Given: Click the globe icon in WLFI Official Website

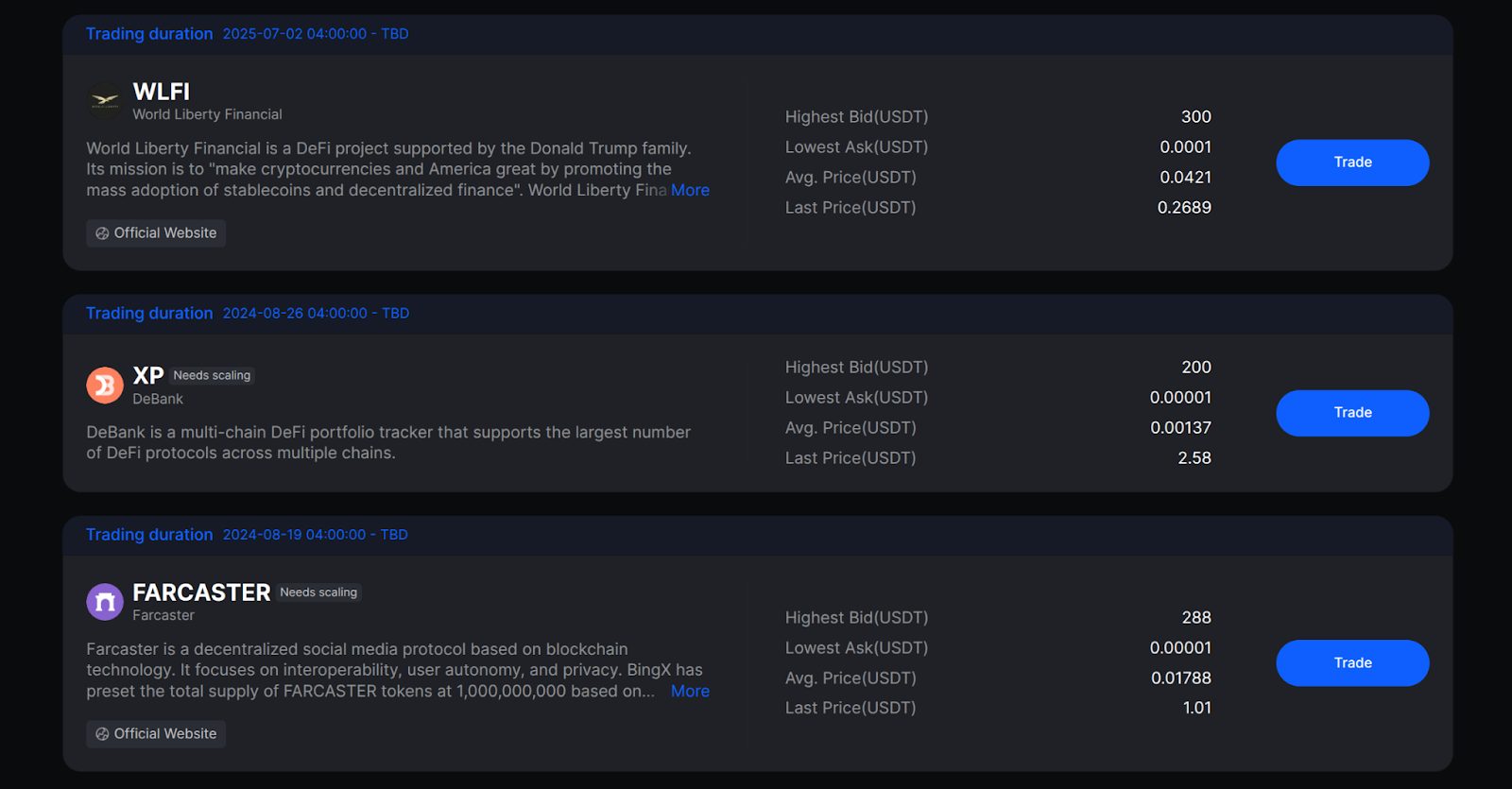Looking at the screenshot, I should coord(102,233).
